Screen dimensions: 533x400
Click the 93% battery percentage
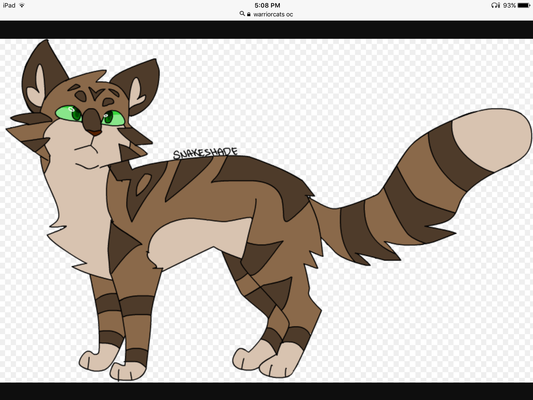[x=509, y=5]
